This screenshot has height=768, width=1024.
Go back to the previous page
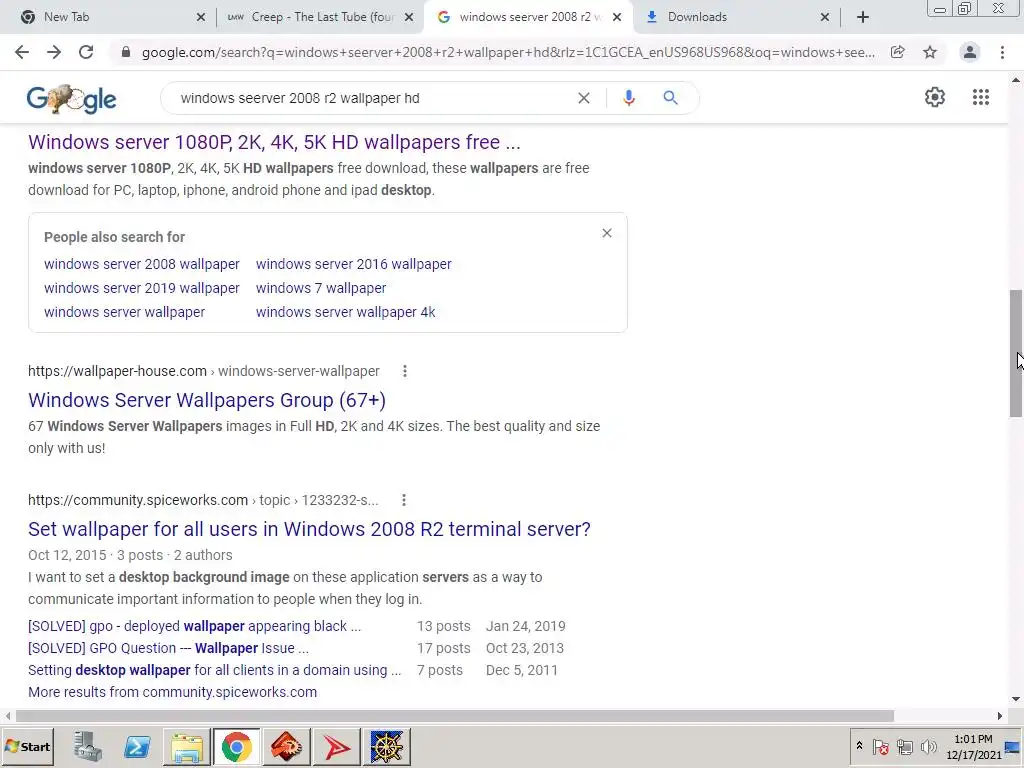click(22, 52)
